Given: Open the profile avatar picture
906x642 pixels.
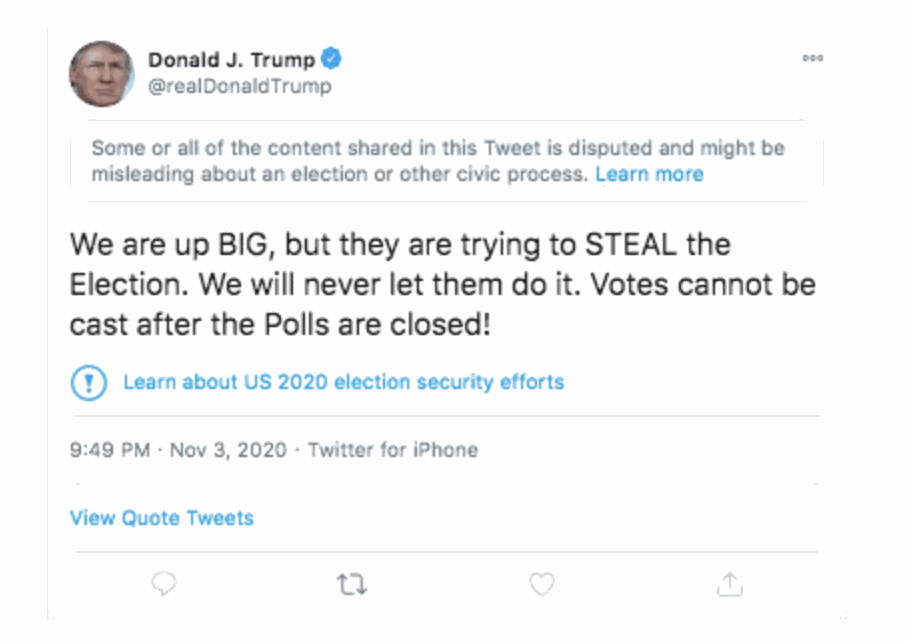Looking at the screenshot, I should tap(101, 74).
